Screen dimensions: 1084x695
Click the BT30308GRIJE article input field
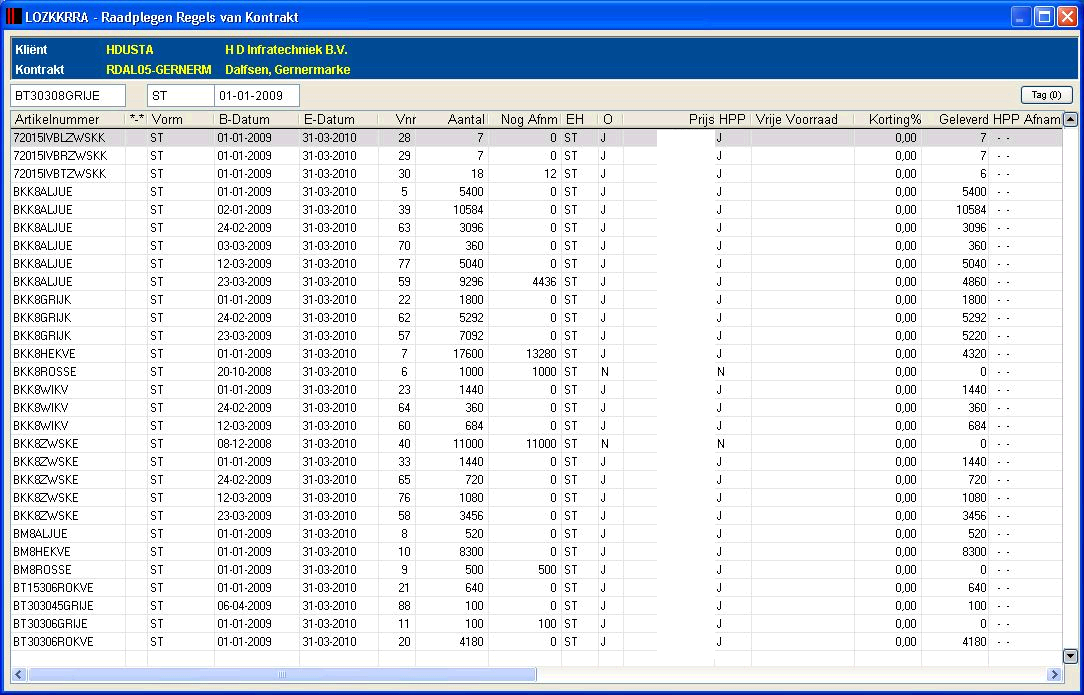pos(68,96)
